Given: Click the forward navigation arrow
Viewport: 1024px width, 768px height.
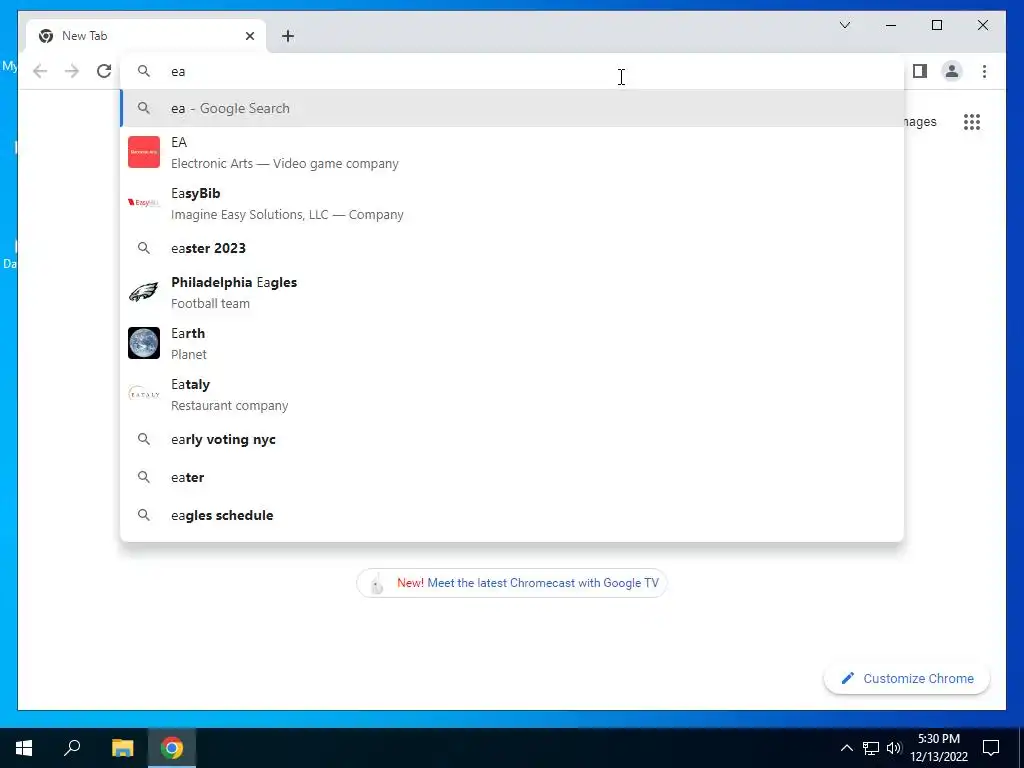Looking at the screenshot, I should [x=72, y=71].
